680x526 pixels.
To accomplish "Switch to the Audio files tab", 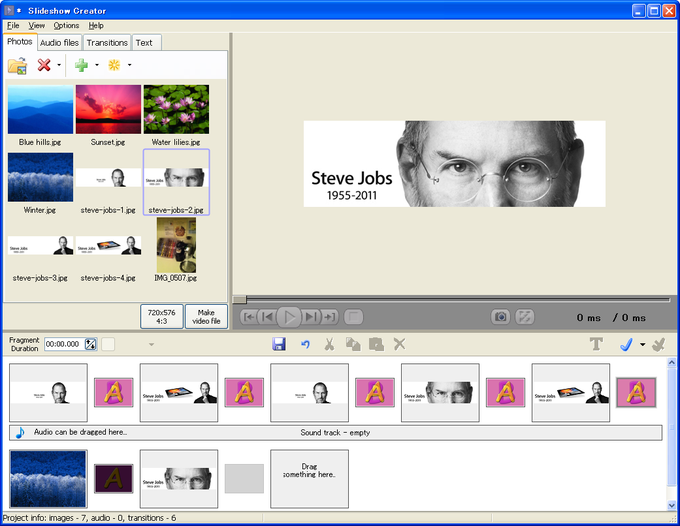I will [59, 42].
